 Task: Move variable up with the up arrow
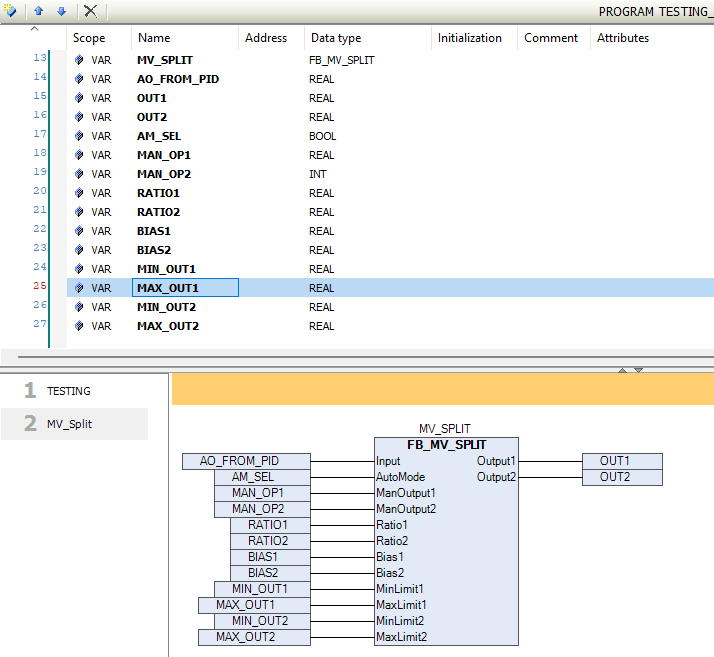[38, 11]
